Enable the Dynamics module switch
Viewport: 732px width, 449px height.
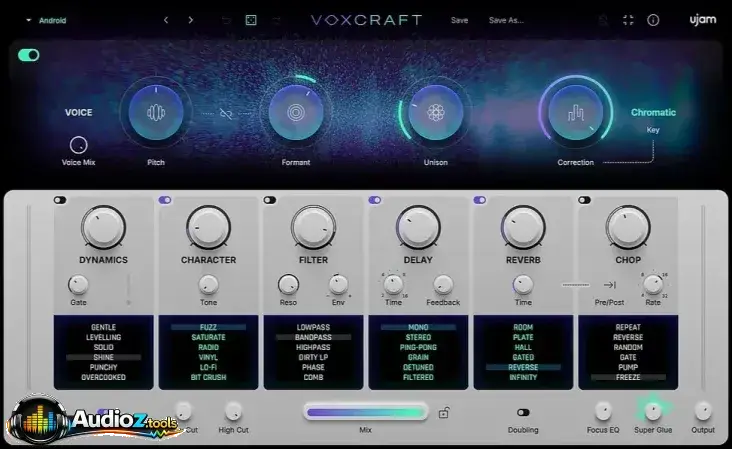60,200
